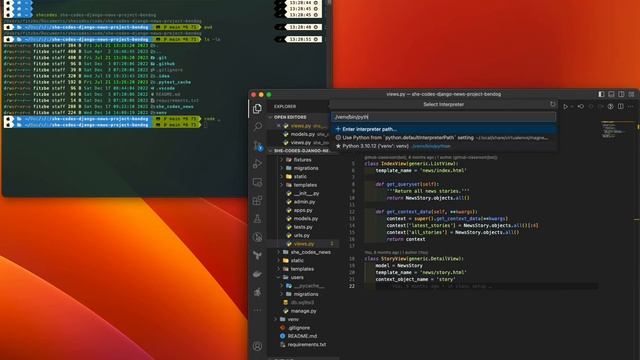Open the Remote Explorer view
Image resolution: width=640 pixels, height=360 pixels.
257,182
